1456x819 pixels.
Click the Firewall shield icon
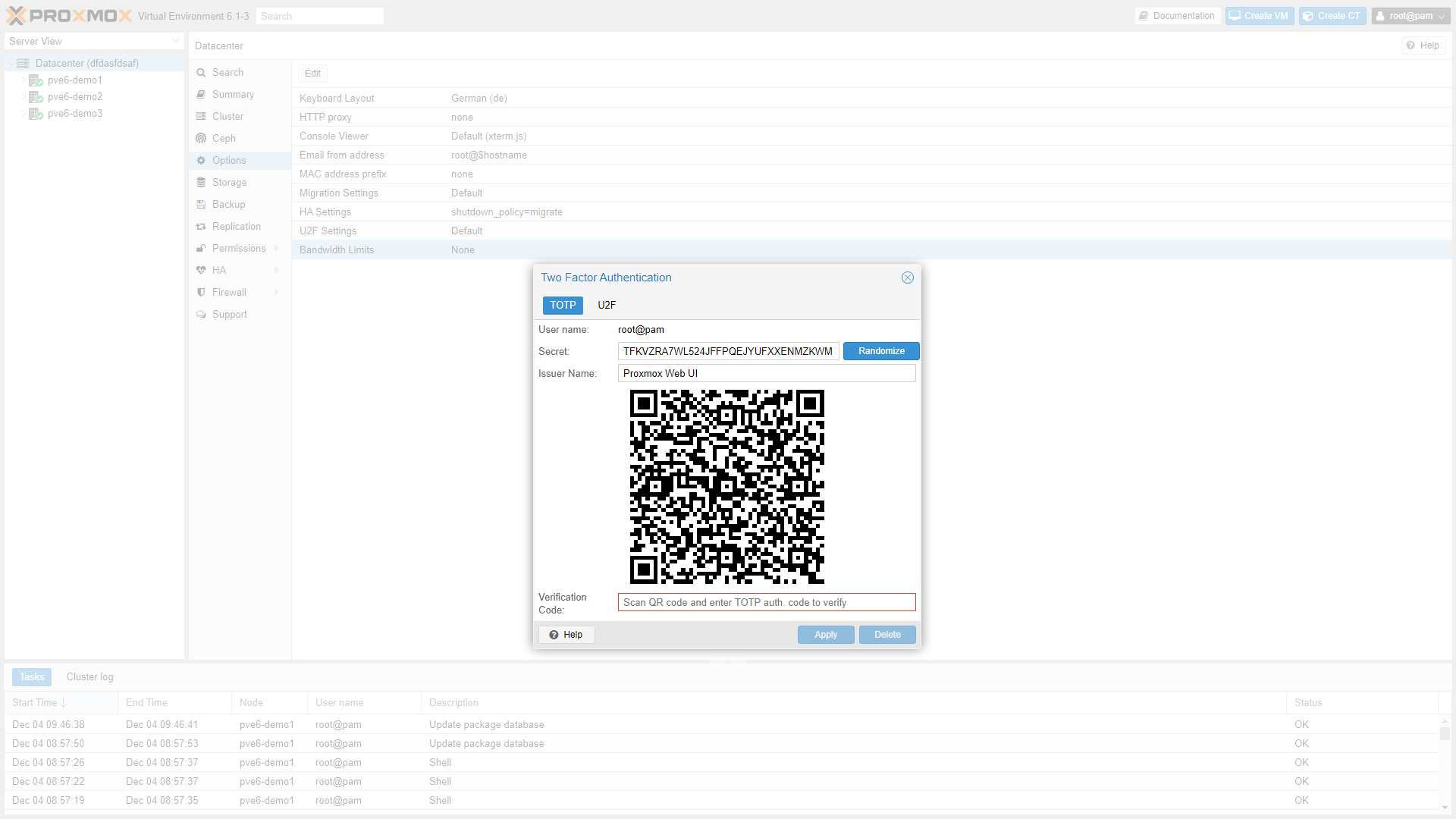tap(201, 293)
